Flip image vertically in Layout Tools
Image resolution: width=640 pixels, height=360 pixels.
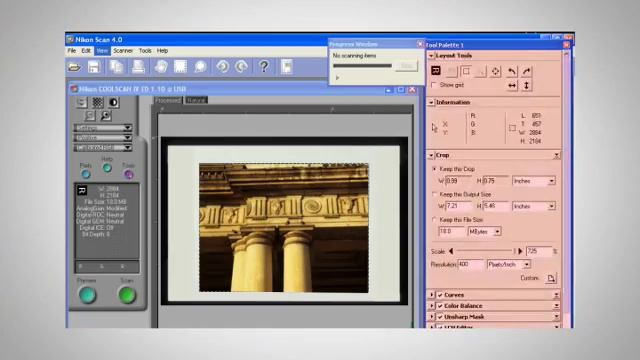coord(527,85)
